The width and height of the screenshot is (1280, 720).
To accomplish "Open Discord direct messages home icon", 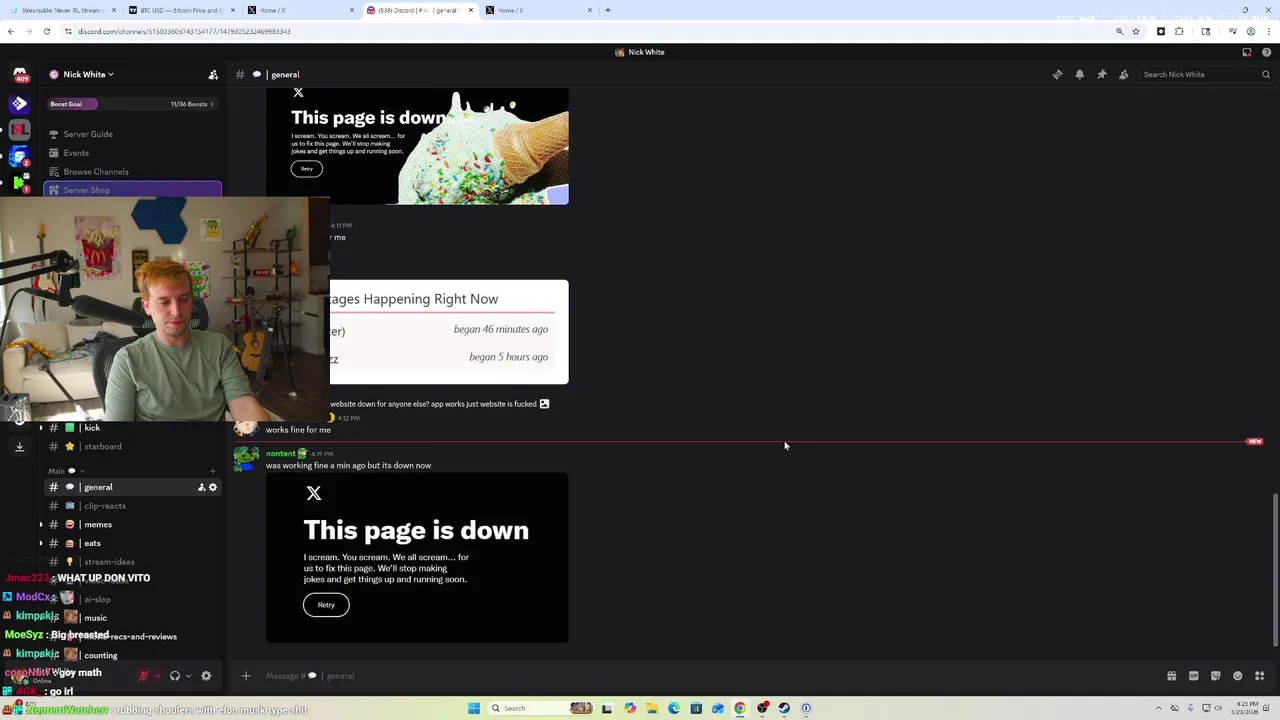I will [x=19, y=75].
